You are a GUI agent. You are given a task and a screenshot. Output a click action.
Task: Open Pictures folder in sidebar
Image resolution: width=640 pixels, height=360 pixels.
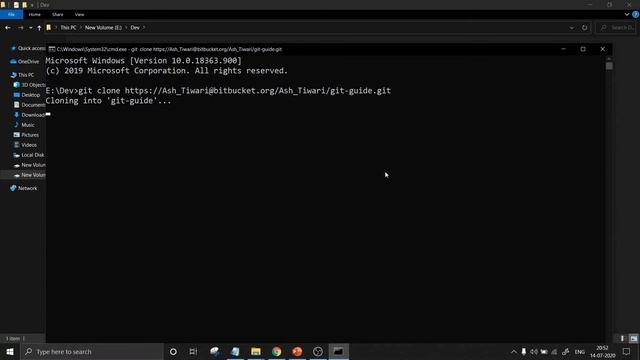click(26, 135)
